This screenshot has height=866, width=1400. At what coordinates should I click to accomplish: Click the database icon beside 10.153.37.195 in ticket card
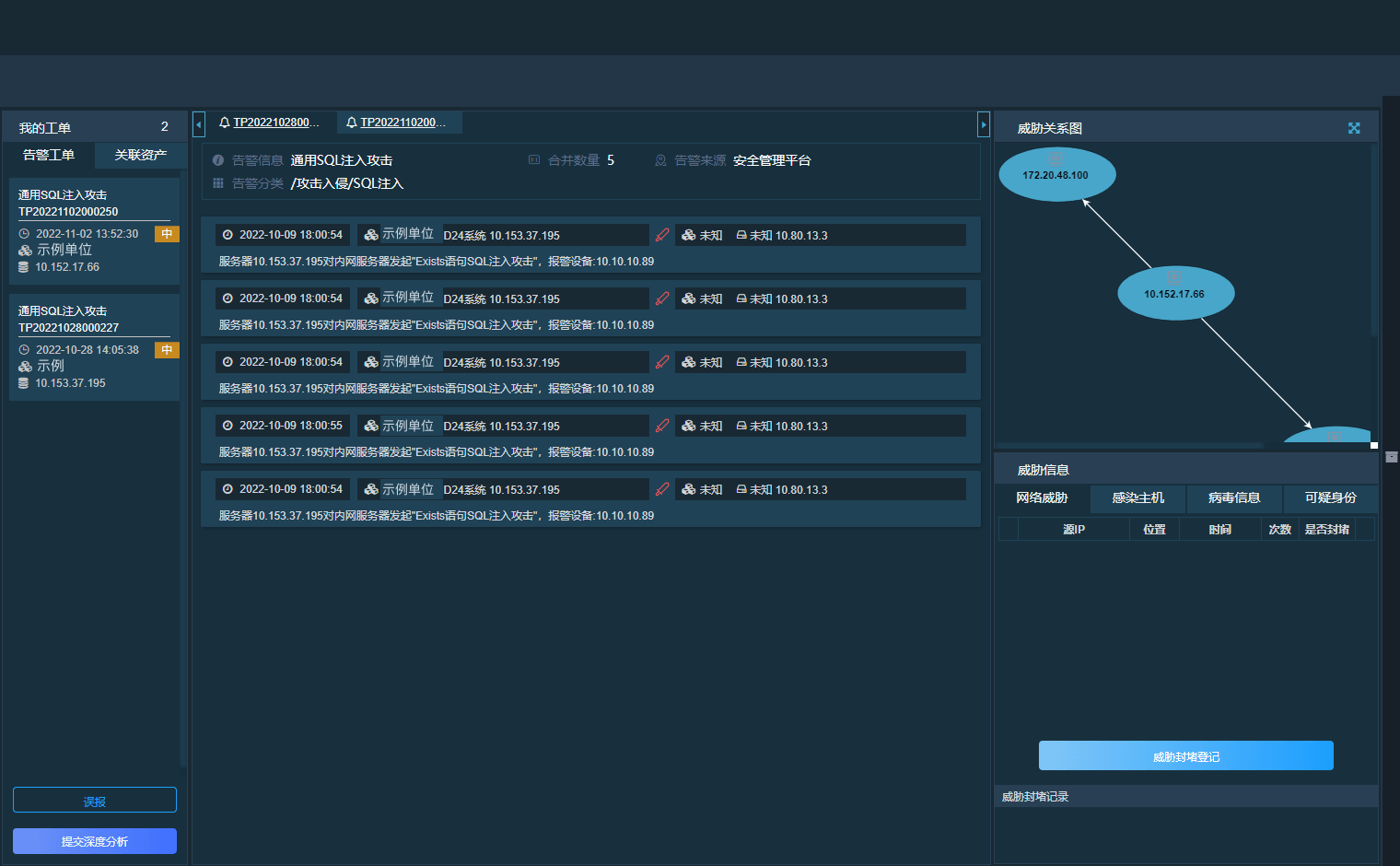(x=24, y=383)
